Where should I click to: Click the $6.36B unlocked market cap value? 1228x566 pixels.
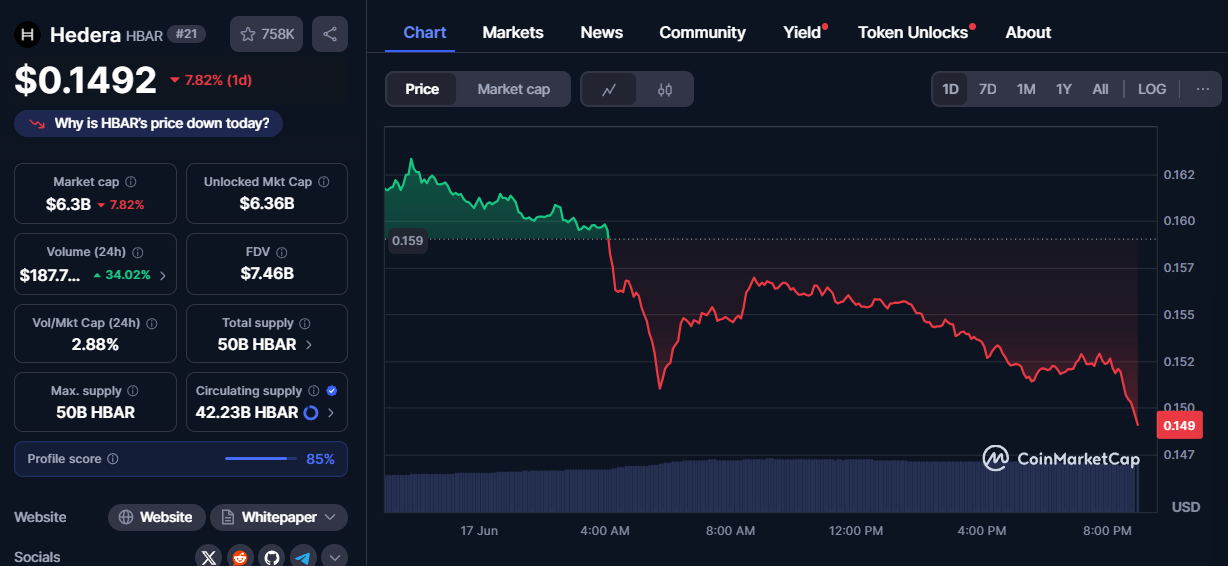pyautogui.click(x=267, y=204)
